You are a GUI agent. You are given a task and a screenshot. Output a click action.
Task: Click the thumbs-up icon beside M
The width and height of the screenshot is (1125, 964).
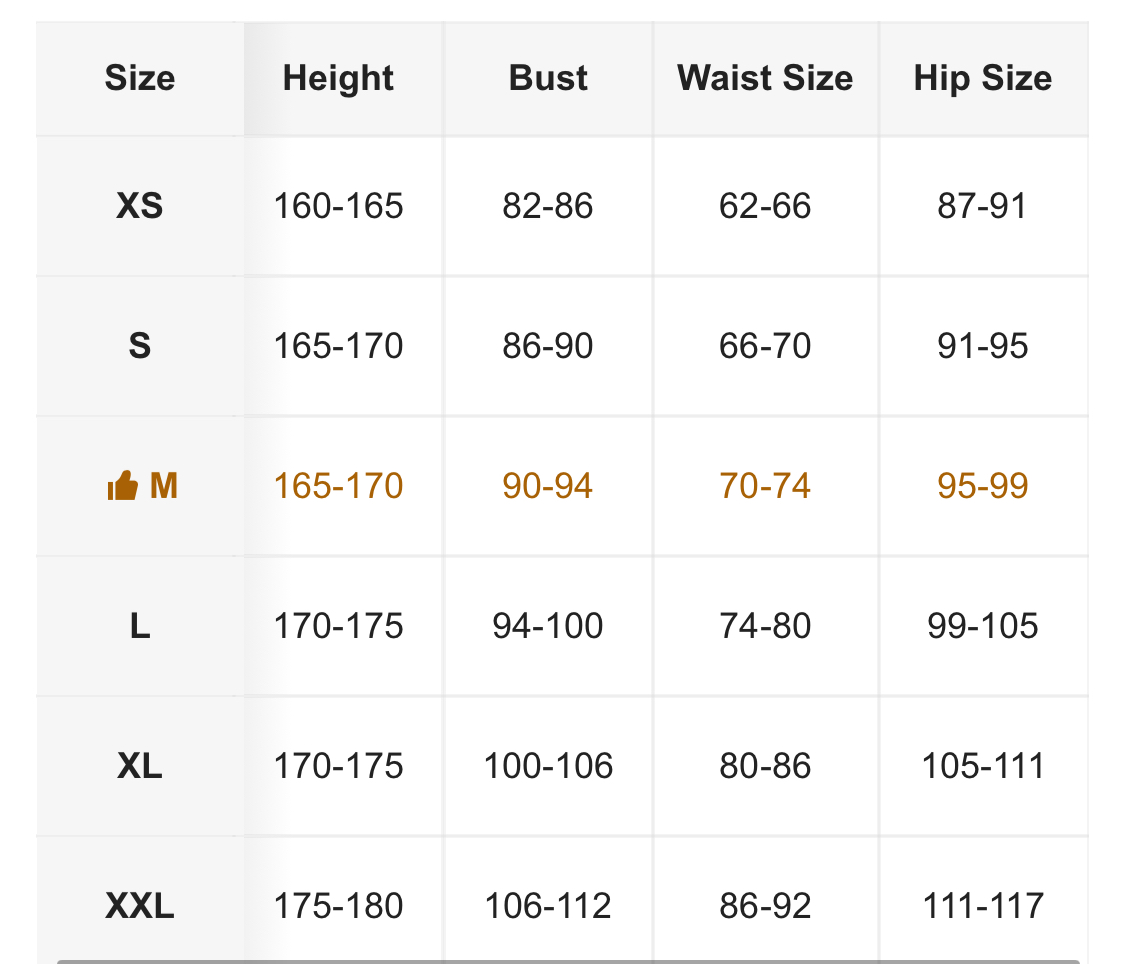(122, 487)
